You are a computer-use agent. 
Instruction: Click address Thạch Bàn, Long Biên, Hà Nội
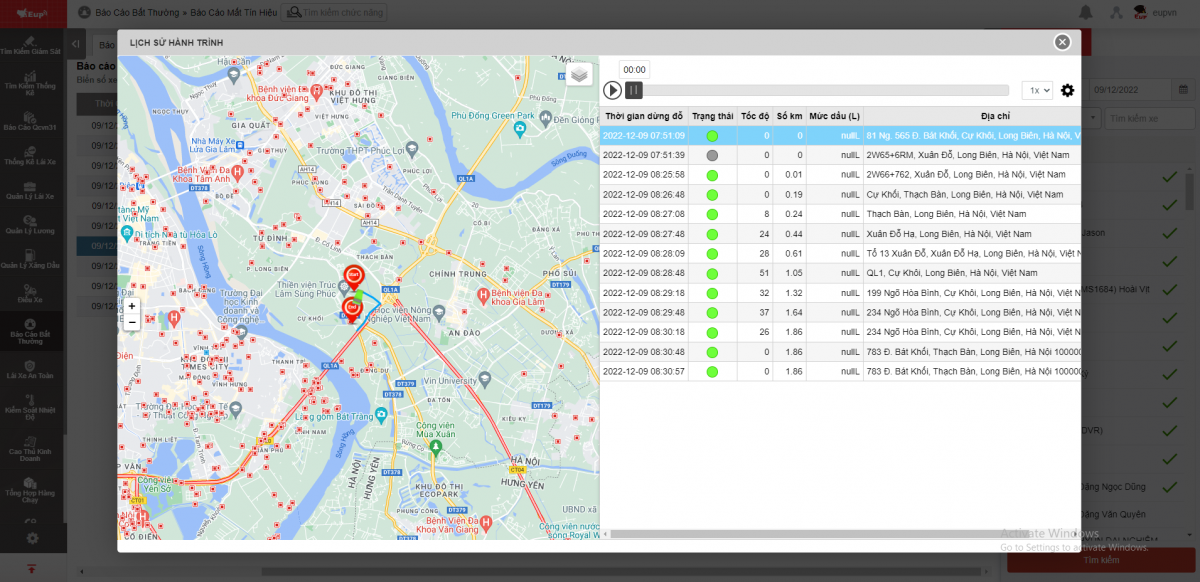pos(946,214)
